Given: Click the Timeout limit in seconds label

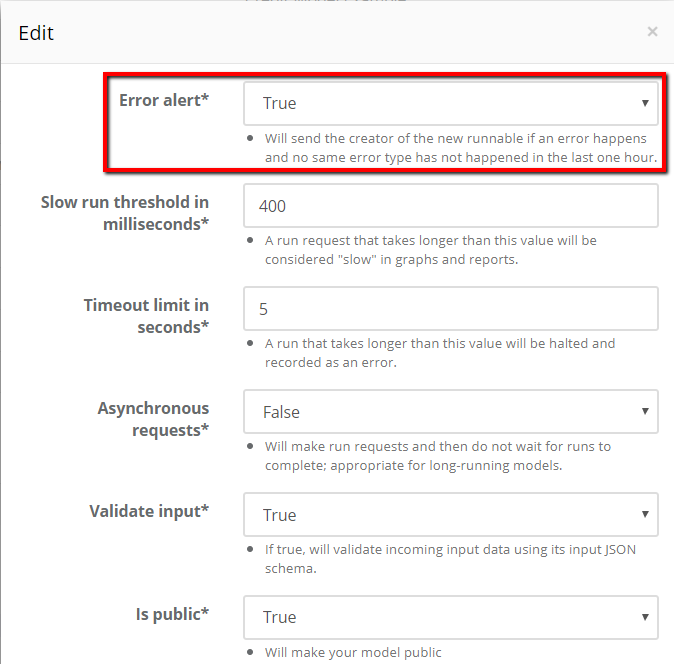Looking at the screenshot, I should coord(146,316).
